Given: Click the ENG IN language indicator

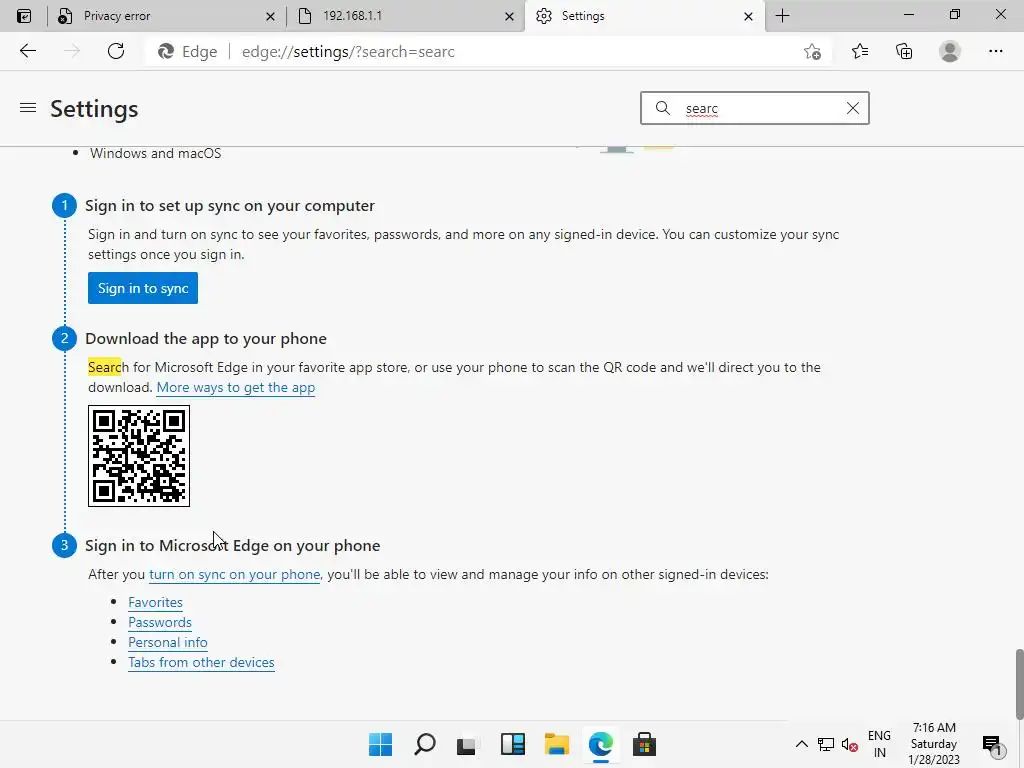Looking at the screenshot, I should 879,744.
